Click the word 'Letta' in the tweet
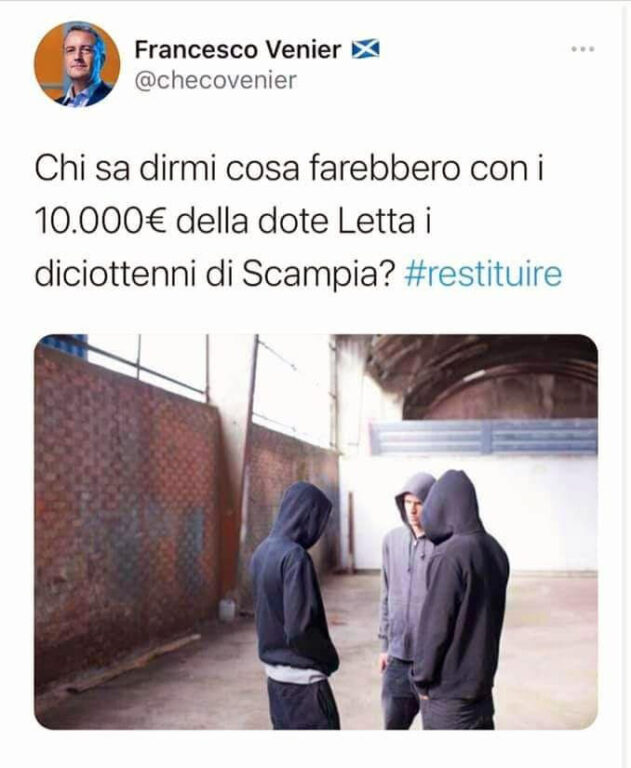The height and width of the screenshot is (768, 631). pos(377,221)
